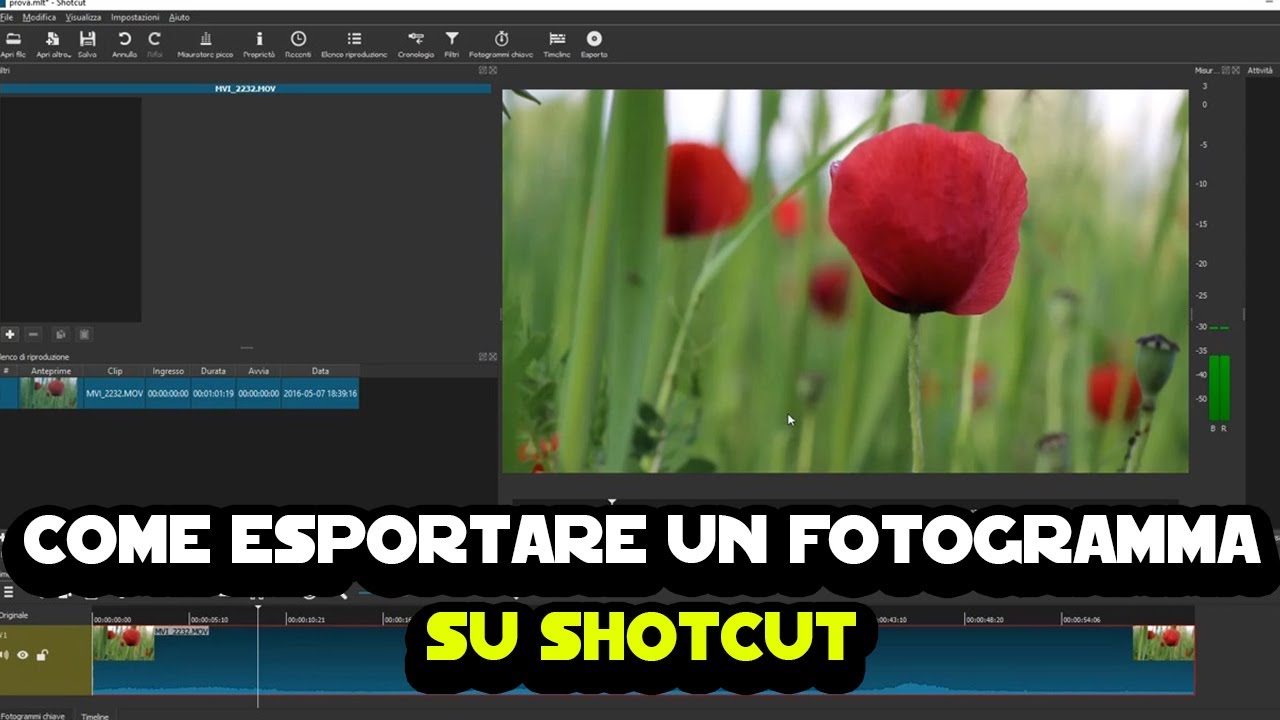
Task: Click the MVI_2232.MOV filter header bar
Action: click(x=245, y=89)
